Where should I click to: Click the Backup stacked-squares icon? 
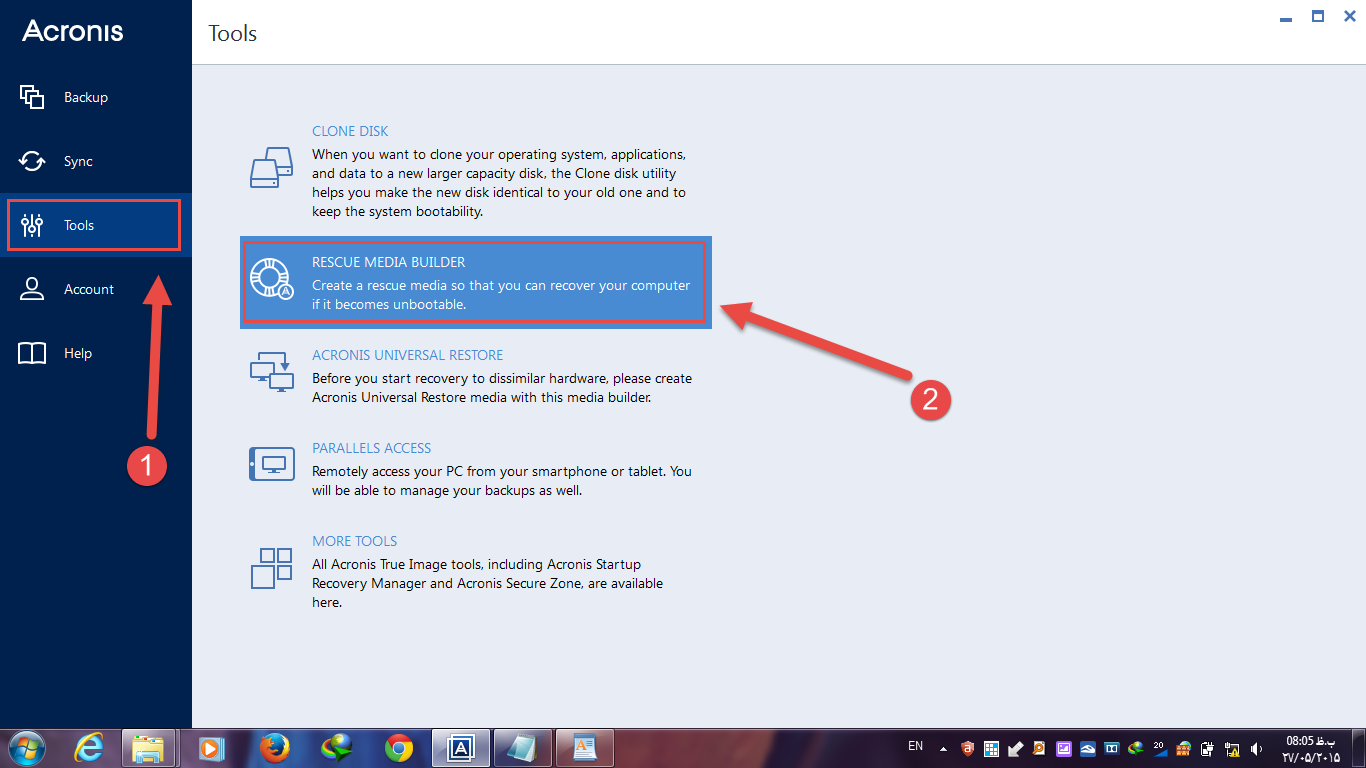32,97
